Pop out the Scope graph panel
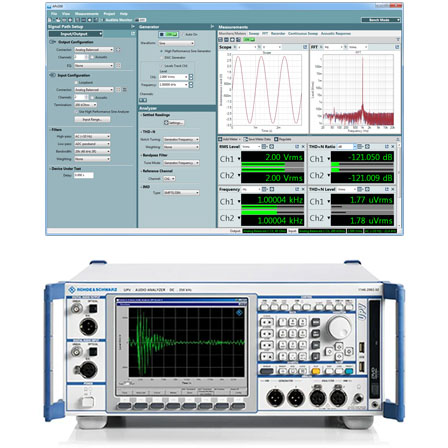448x448 pixels. point(305,47)
